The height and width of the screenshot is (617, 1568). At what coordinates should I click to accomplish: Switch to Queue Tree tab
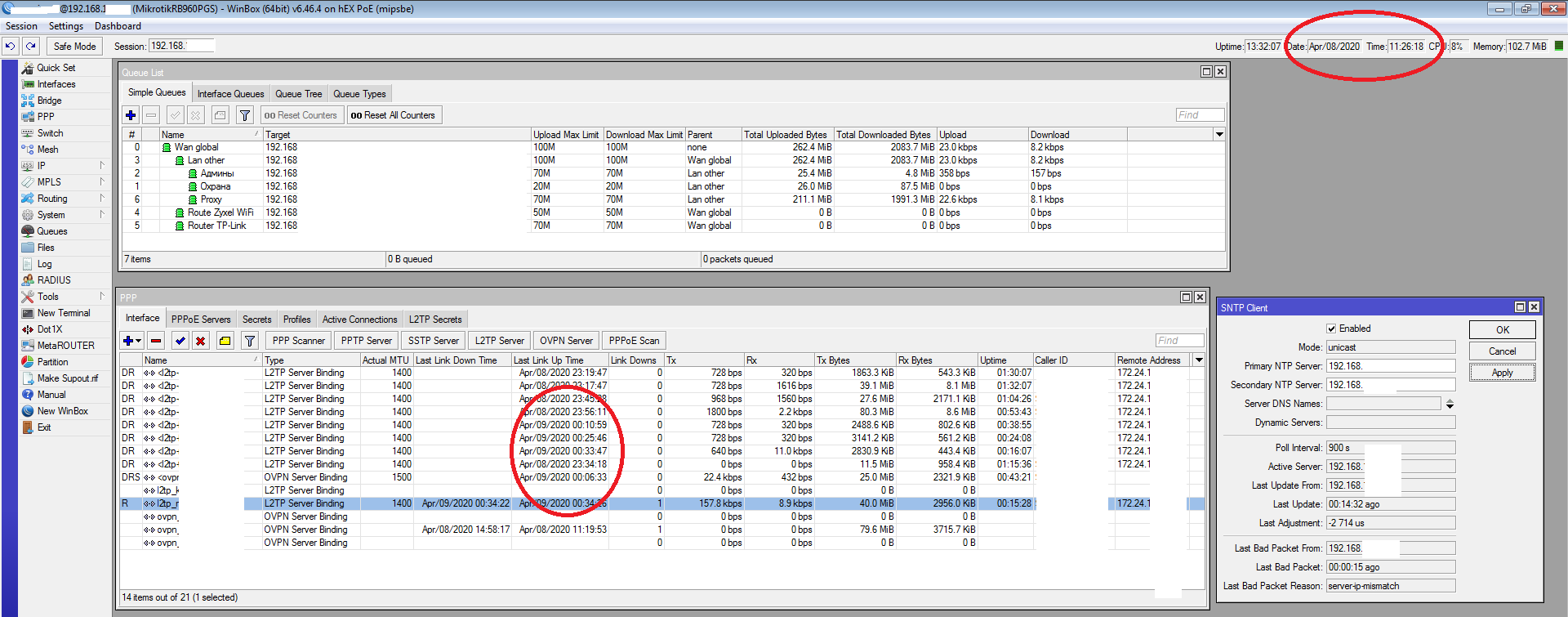(298, 94)
